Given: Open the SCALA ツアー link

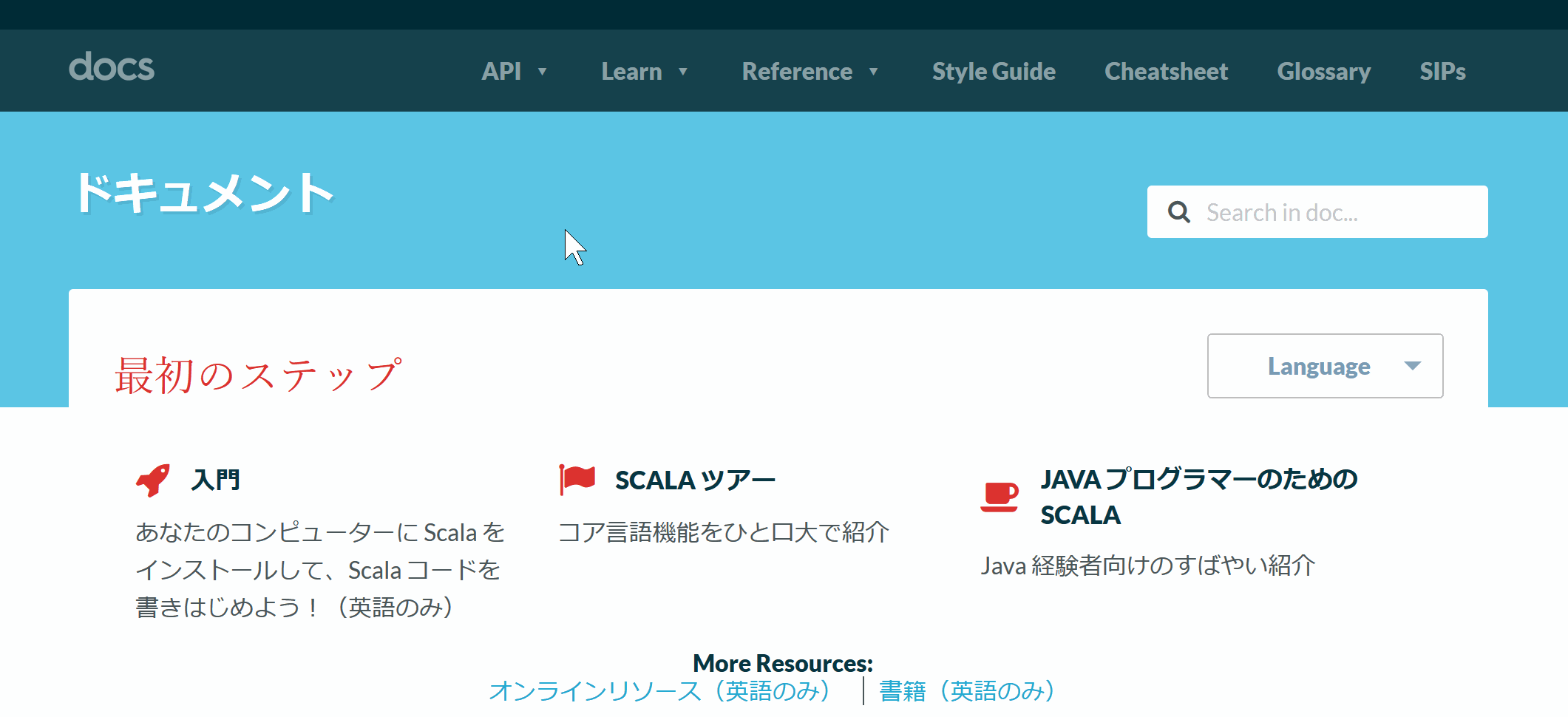Looking at the screenshot, I should 695,480.
